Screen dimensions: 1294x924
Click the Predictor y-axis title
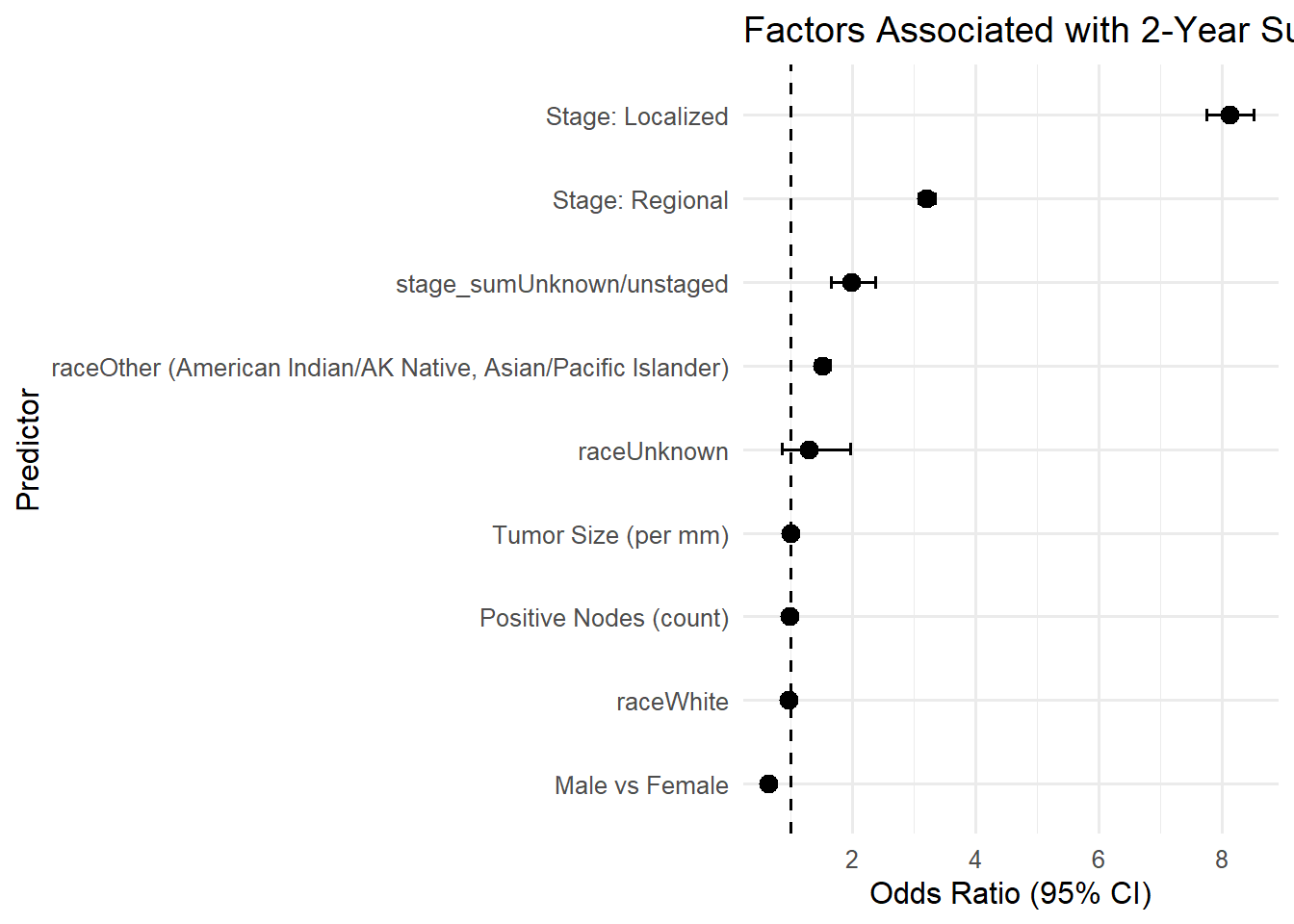click(x=29, y=449)
